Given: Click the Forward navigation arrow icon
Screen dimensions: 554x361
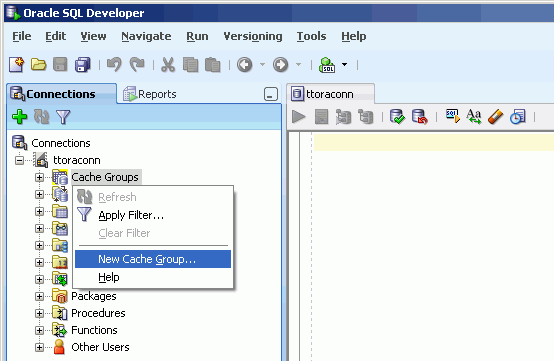Looking at the screenshot, I should point(281,65).
